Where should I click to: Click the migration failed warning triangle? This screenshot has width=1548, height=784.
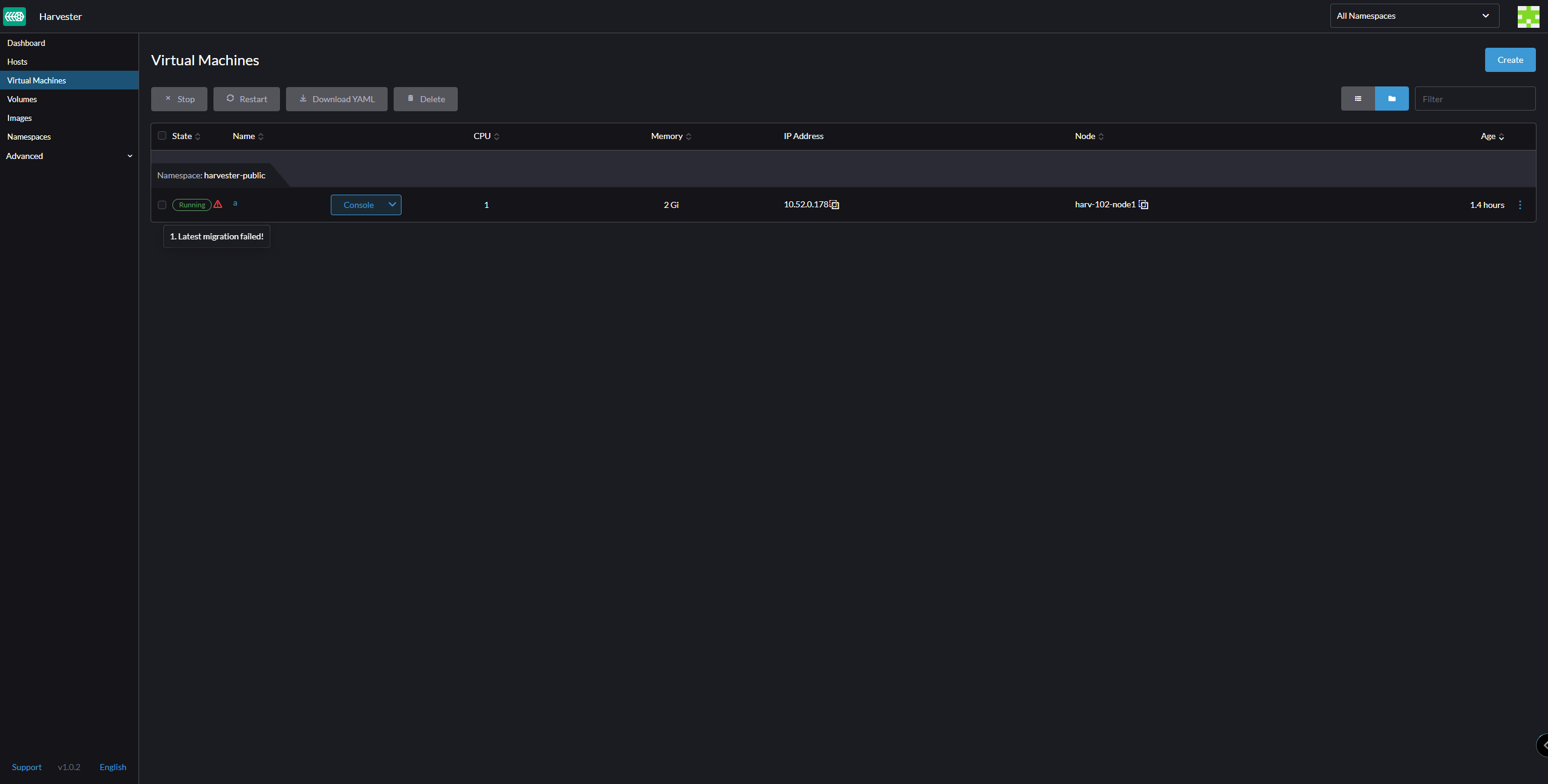coord(218,204)
